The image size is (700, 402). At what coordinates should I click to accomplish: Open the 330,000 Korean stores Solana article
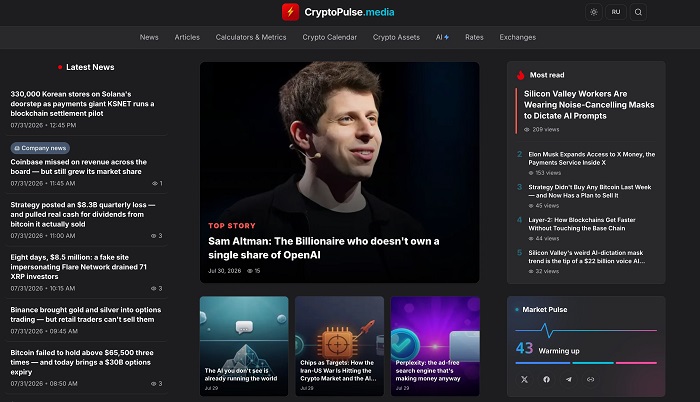[82, 104]
